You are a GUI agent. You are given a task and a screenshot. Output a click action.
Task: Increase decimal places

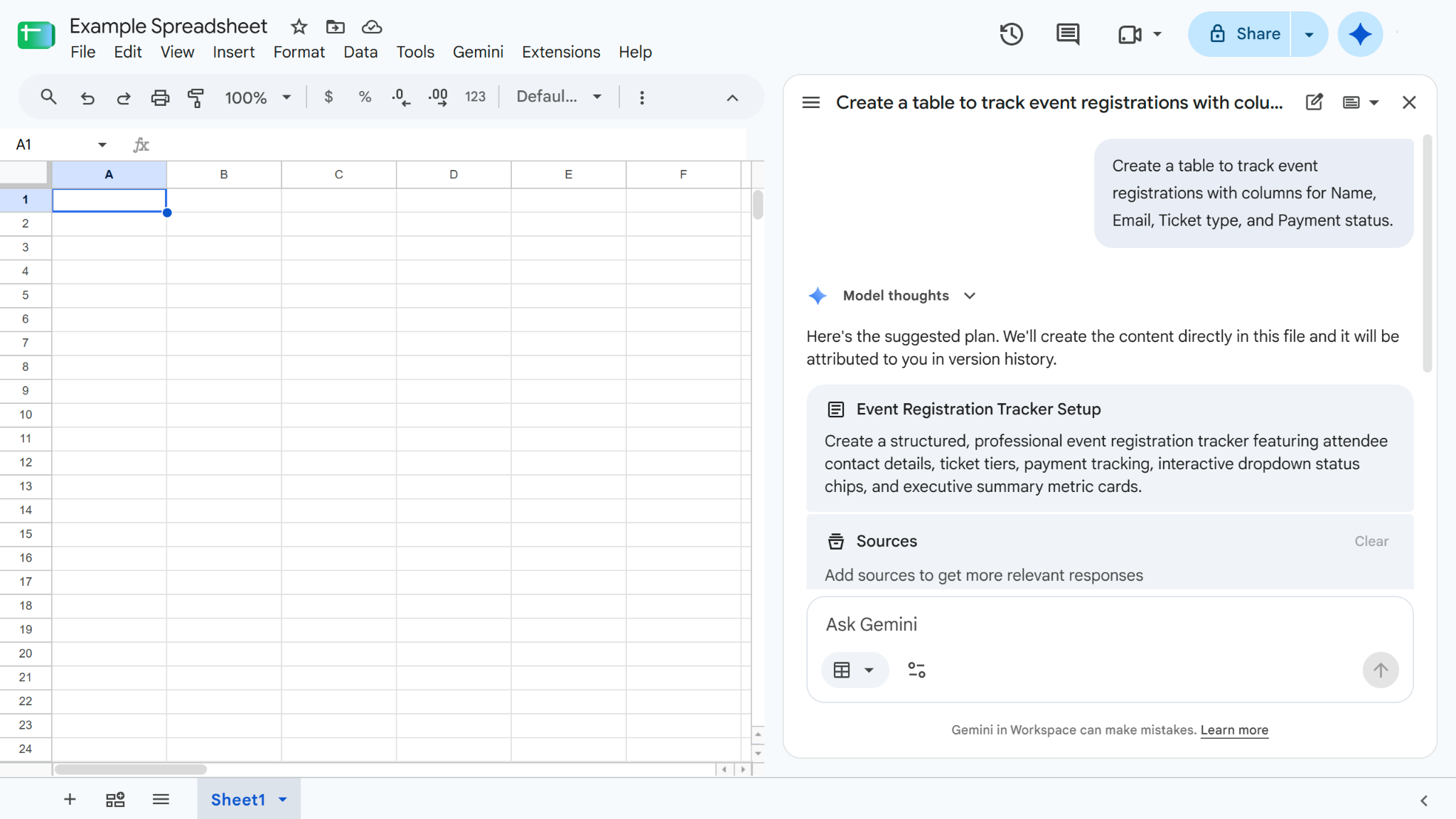click(x=438, y=97)
